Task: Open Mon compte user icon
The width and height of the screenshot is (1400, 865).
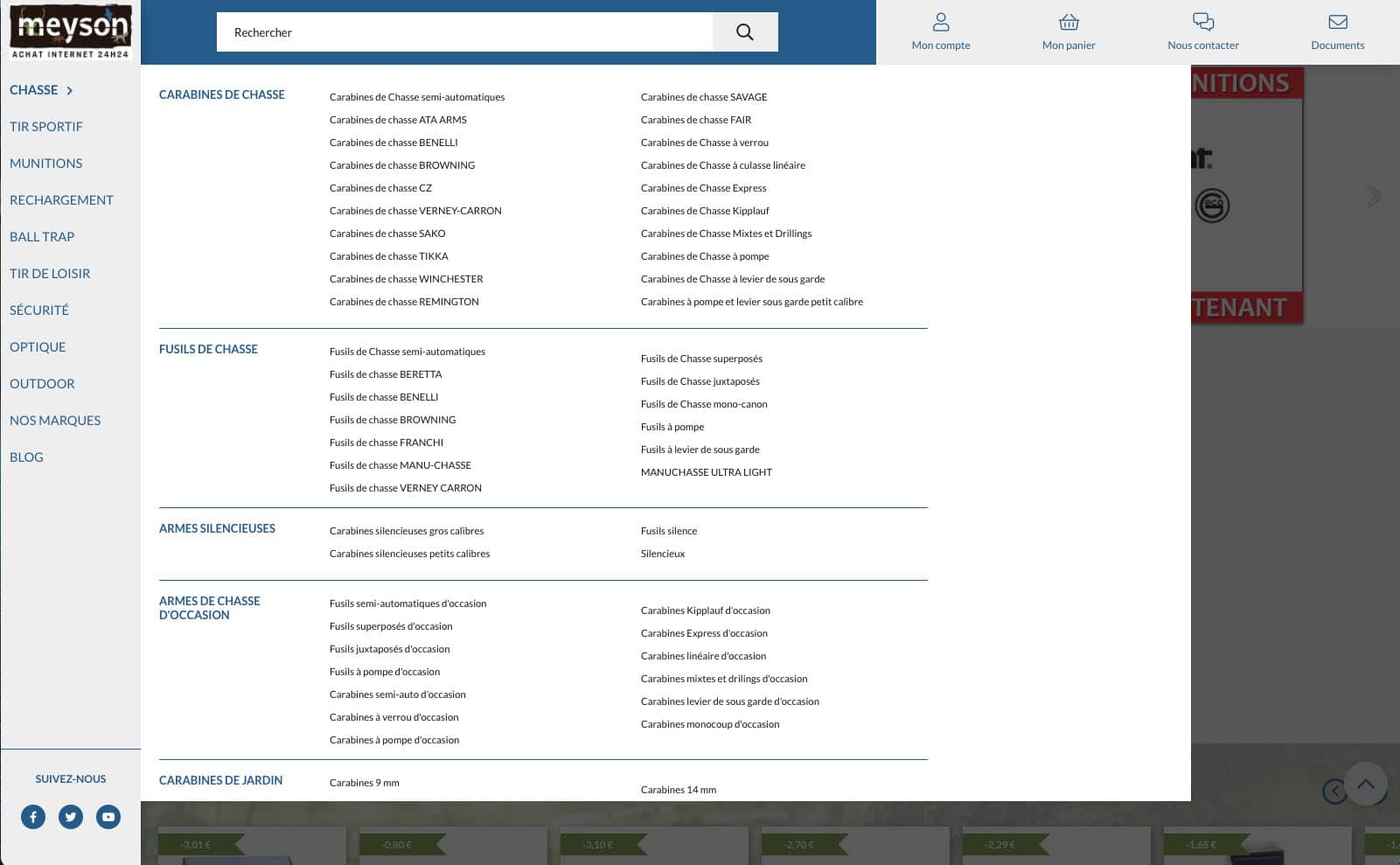Action: pos(941,22)
